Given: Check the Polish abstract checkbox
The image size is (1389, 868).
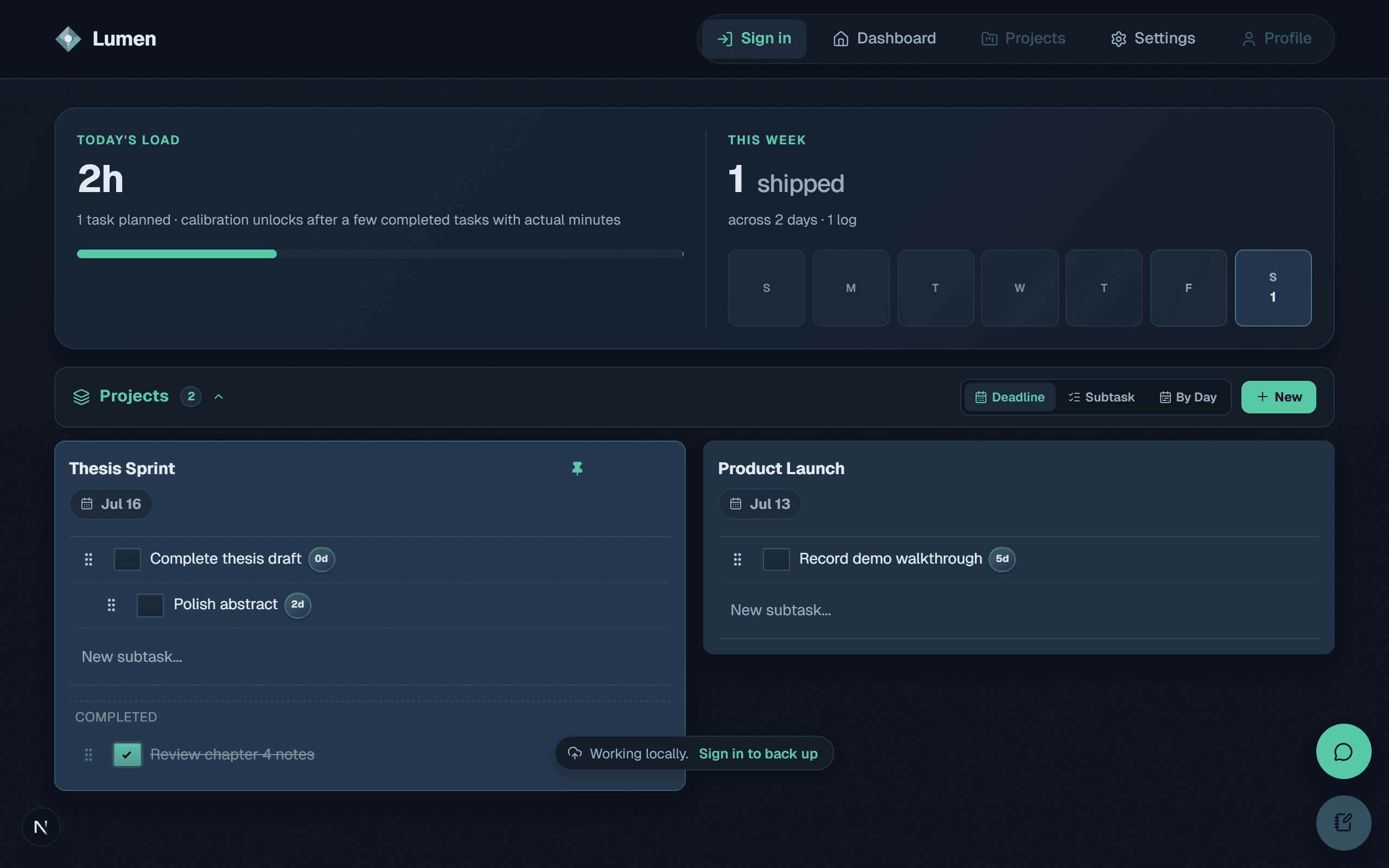Looking at the screenshot, I should [150, 605].
